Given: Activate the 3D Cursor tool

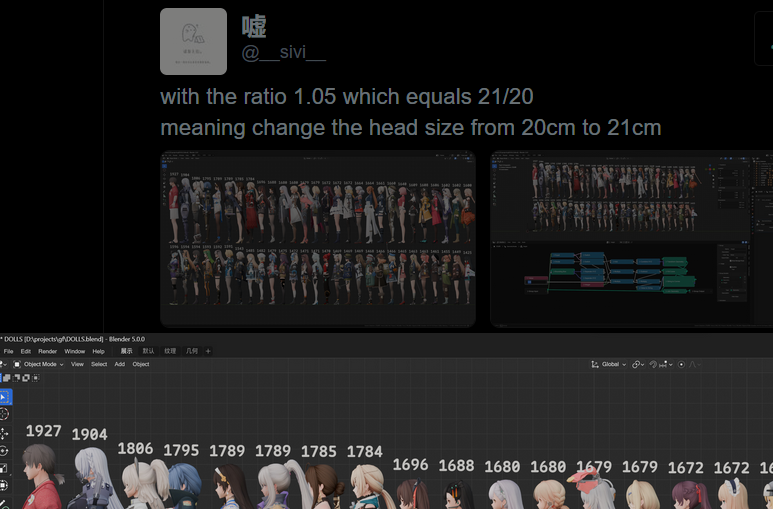Looking at the screenshot, I should click(4, 414).
